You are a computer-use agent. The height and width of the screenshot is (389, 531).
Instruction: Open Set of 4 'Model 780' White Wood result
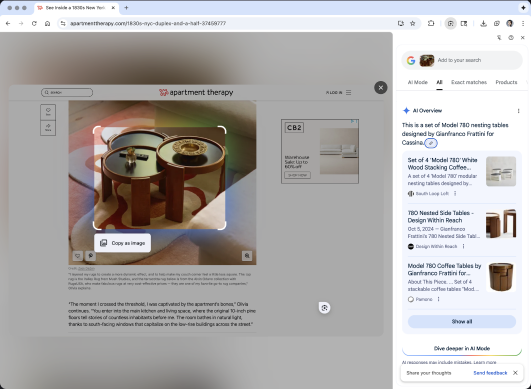442,164
